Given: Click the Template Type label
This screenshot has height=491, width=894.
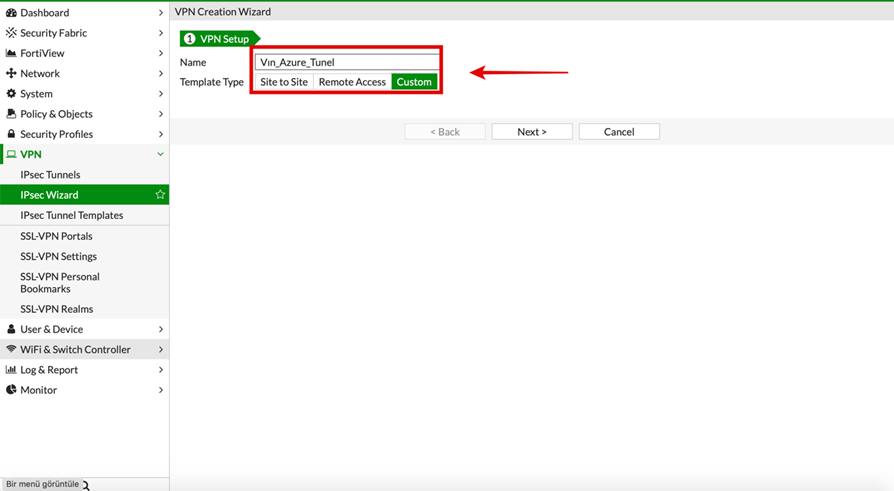Looking at the screenshot, I should pyautogui.click(x=212, y=82).
